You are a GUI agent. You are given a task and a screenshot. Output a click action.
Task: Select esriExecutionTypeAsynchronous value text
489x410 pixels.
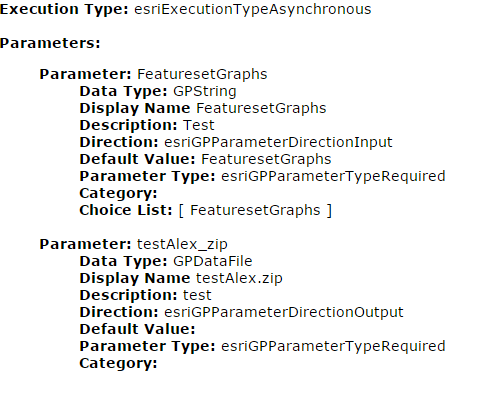point(253,10)
